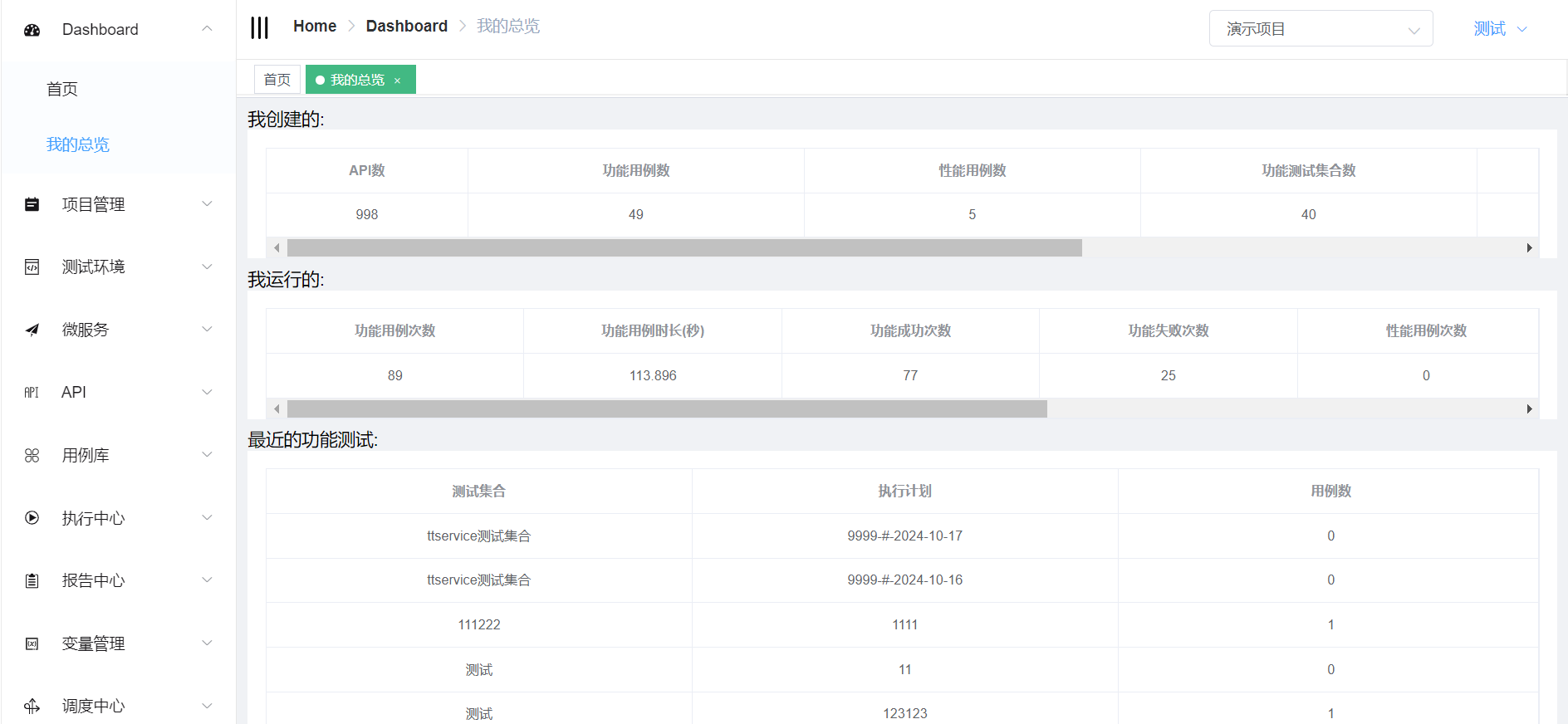
Task: Click the 微服务 paper plane icon
Action: (x=32, y=330)
